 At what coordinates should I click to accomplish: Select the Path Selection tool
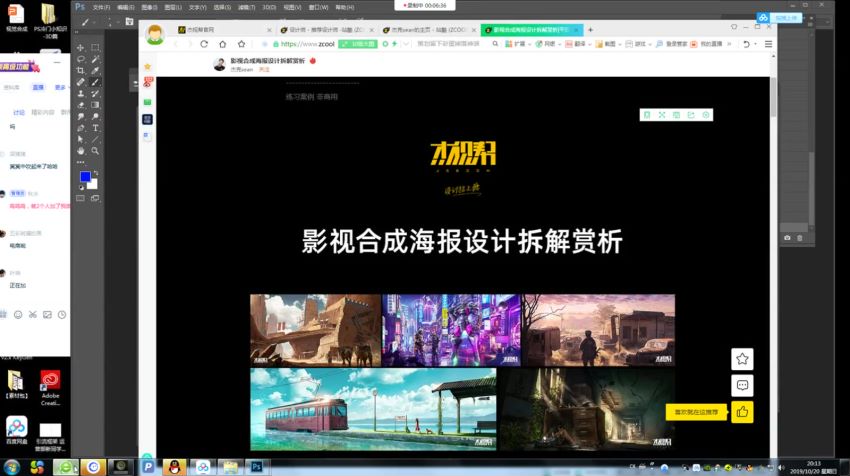click(80, 139)
